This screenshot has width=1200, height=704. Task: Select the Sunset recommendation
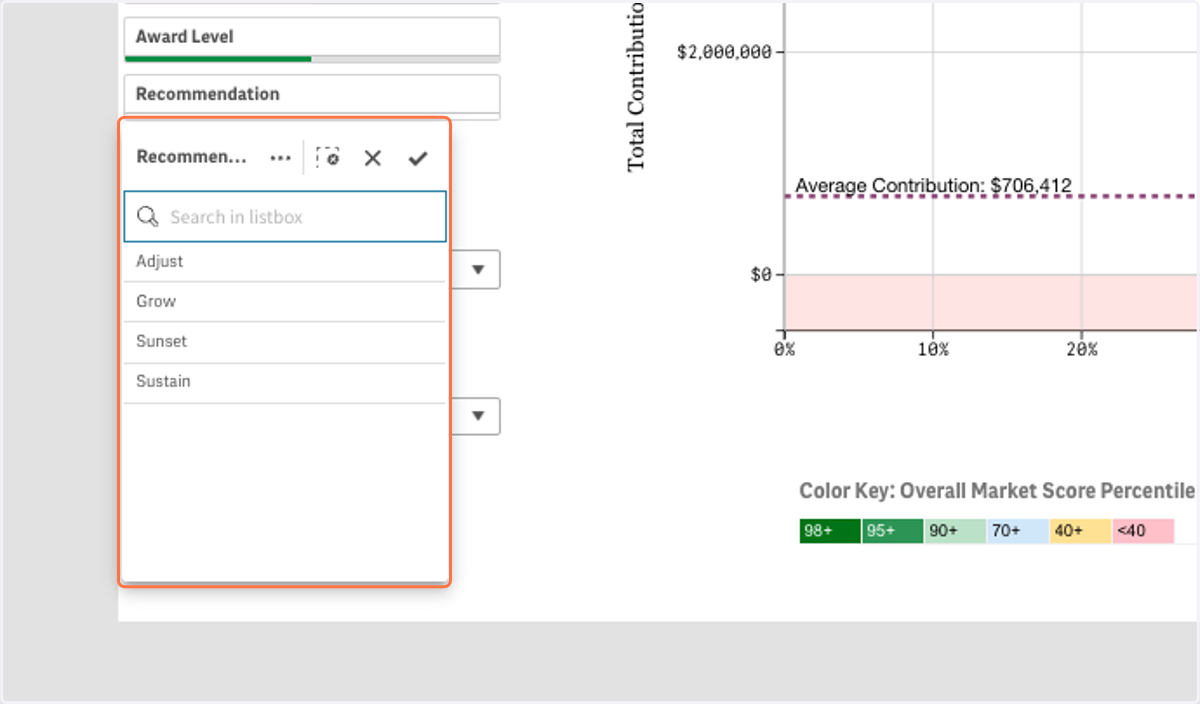point(285,342)
